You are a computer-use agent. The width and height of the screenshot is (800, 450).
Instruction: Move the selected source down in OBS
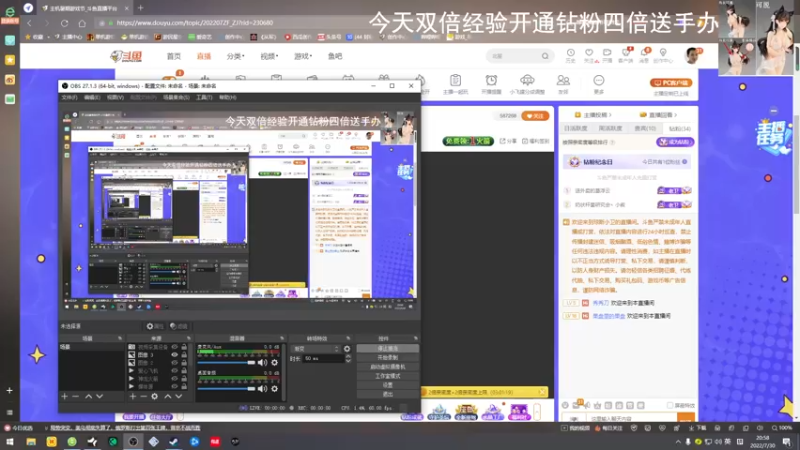(x=179, y=396)
